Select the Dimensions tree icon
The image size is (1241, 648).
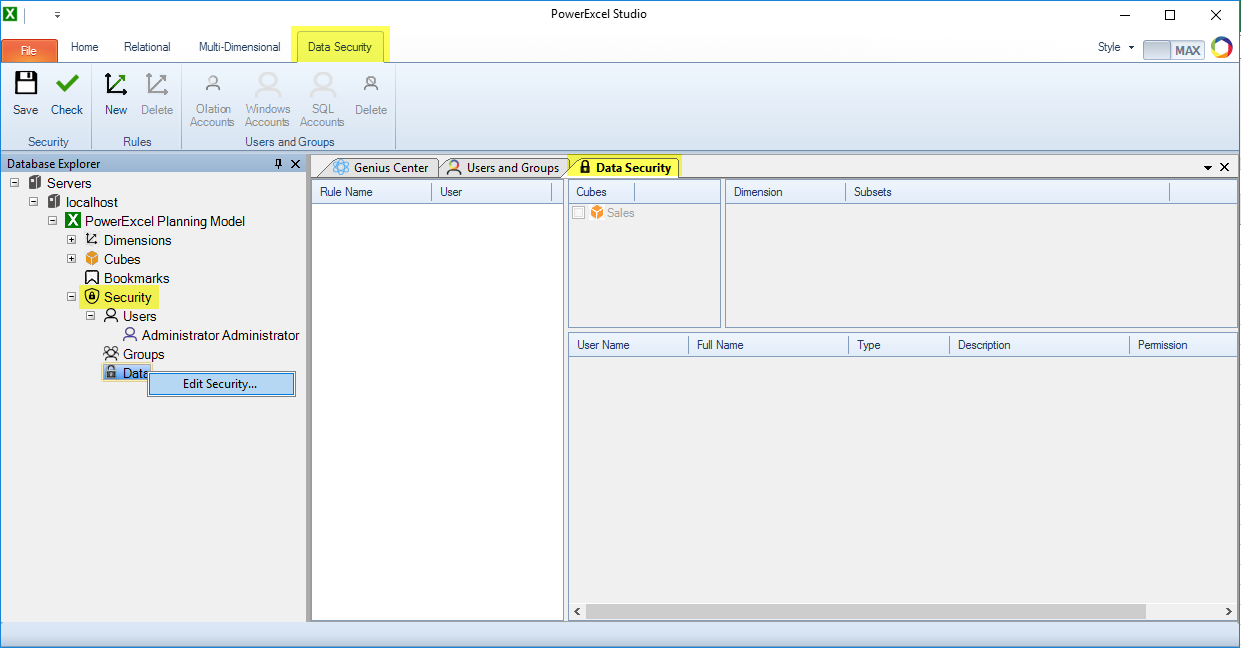(x=92, y=240)
